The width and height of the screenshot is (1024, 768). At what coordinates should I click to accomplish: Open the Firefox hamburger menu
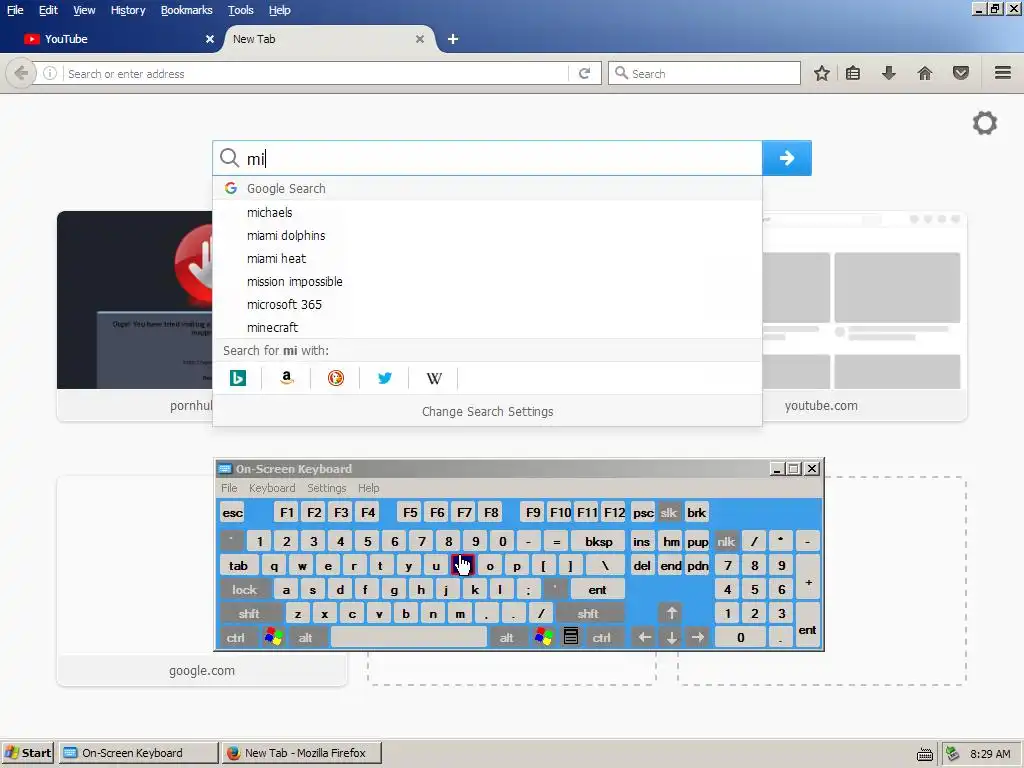1003,73
